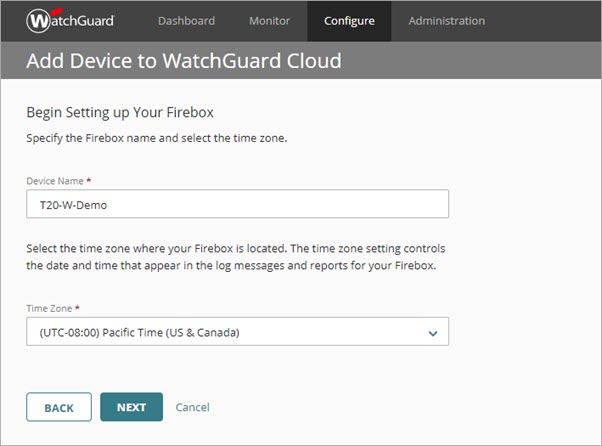602x446 pixels.
Task: Click the time zone description paragraph
Action: [x=236, y=256]
